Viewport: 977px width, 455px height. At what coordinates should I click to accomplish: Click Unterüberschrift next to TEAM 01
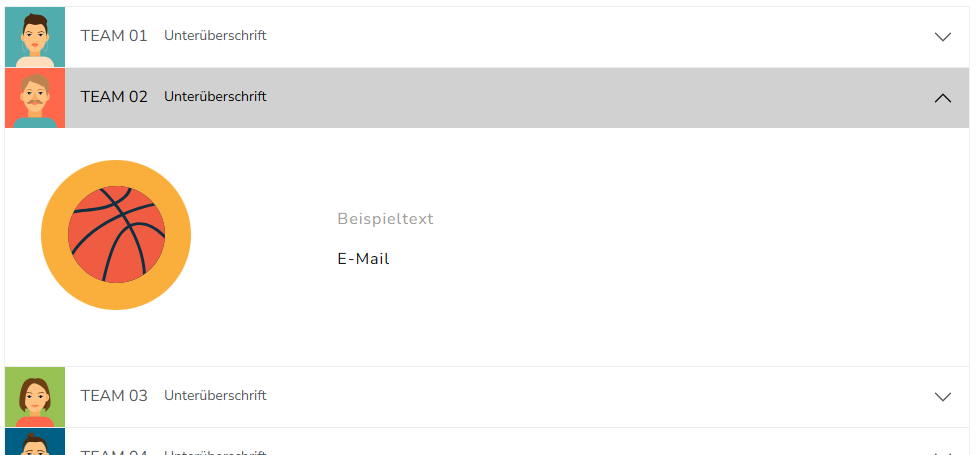click(x=215, y=36)
